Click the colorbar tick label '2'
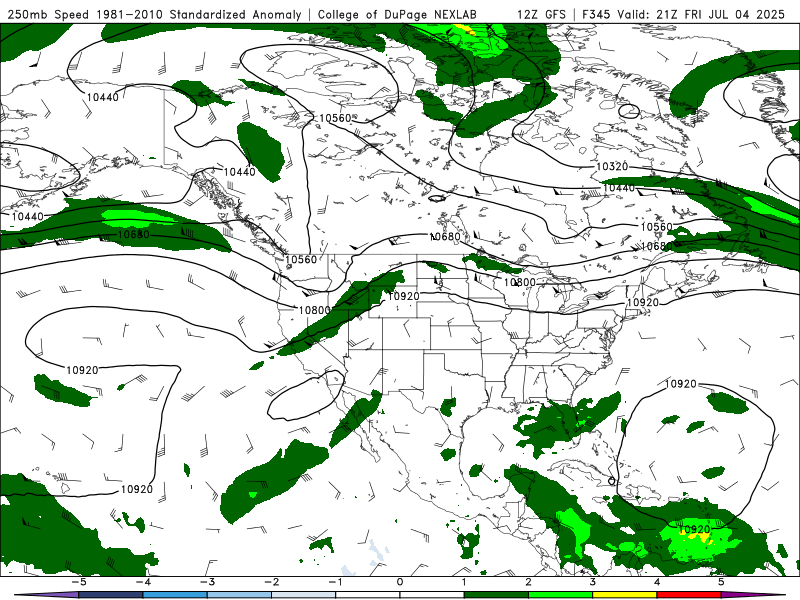 (x=528, y=582)
